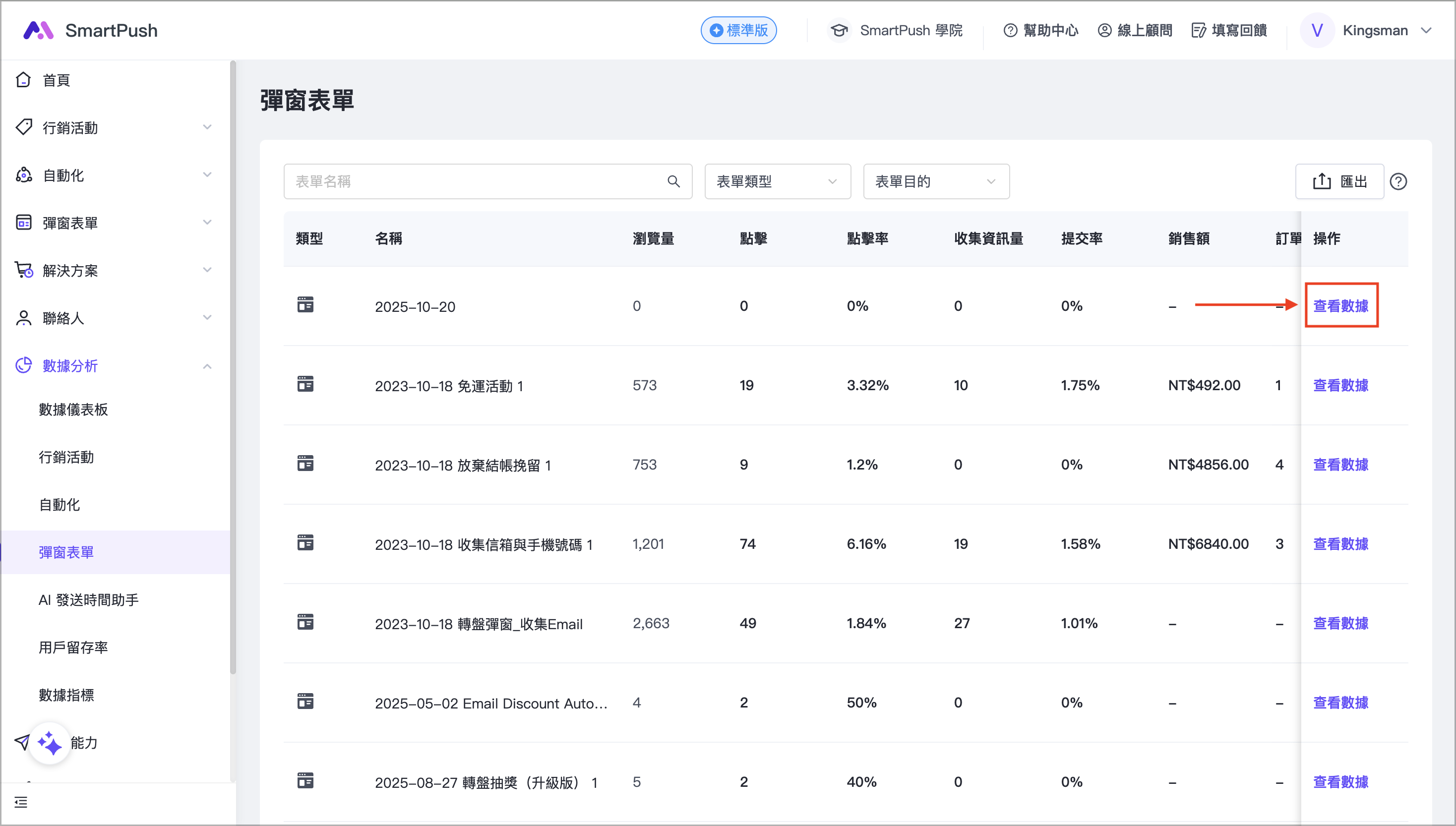Select the 行銷活動 tag icon in the sidebar
Image resolution: width=1456 pixels, height=826 pixels.
(x=23, y=127)
